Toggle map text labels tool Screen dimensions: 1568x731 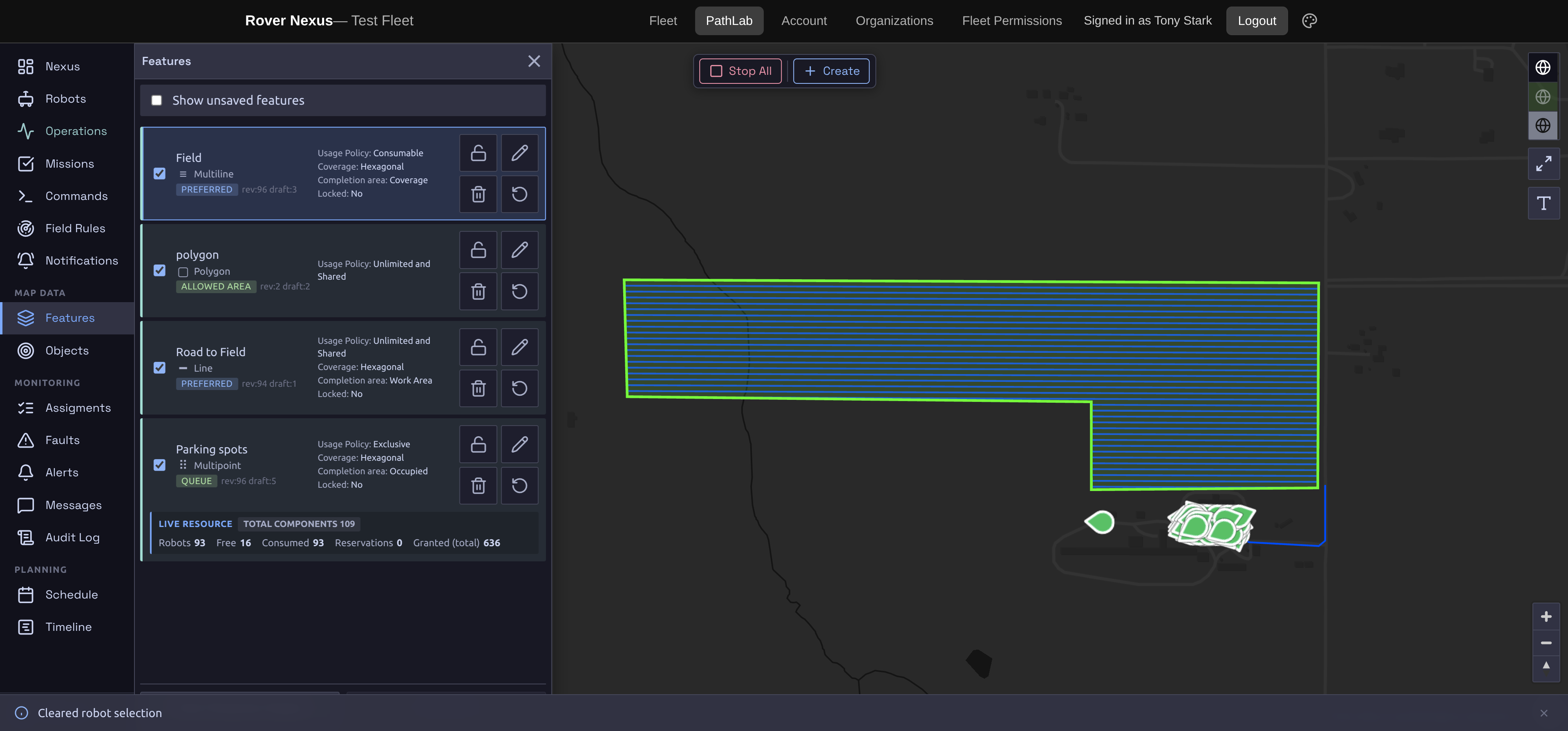[1543, 204]
